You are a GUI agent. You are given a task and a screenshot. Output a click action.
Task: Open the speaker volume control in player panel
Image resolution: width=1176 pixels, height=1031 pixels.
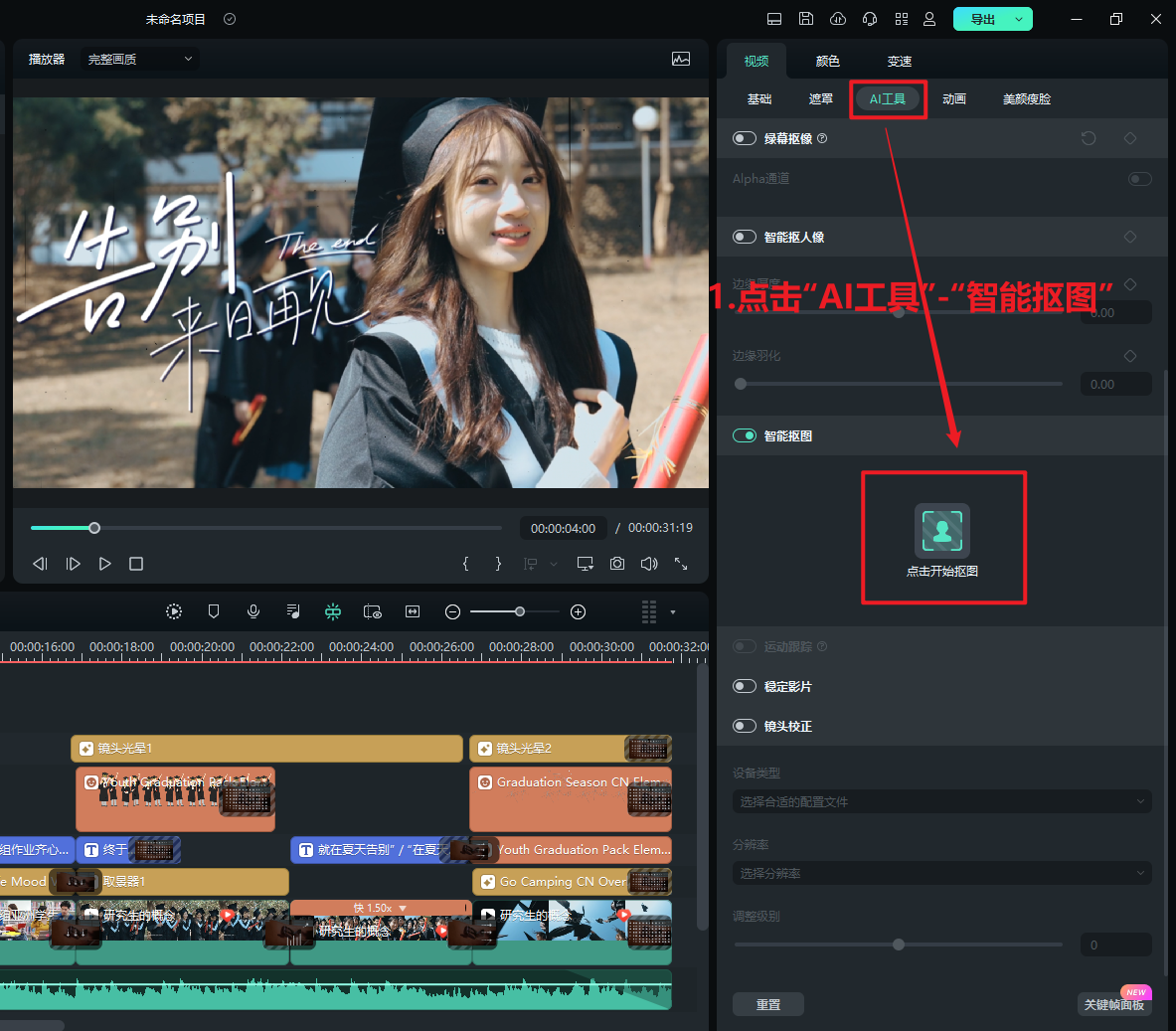click(x=649, y=563)
